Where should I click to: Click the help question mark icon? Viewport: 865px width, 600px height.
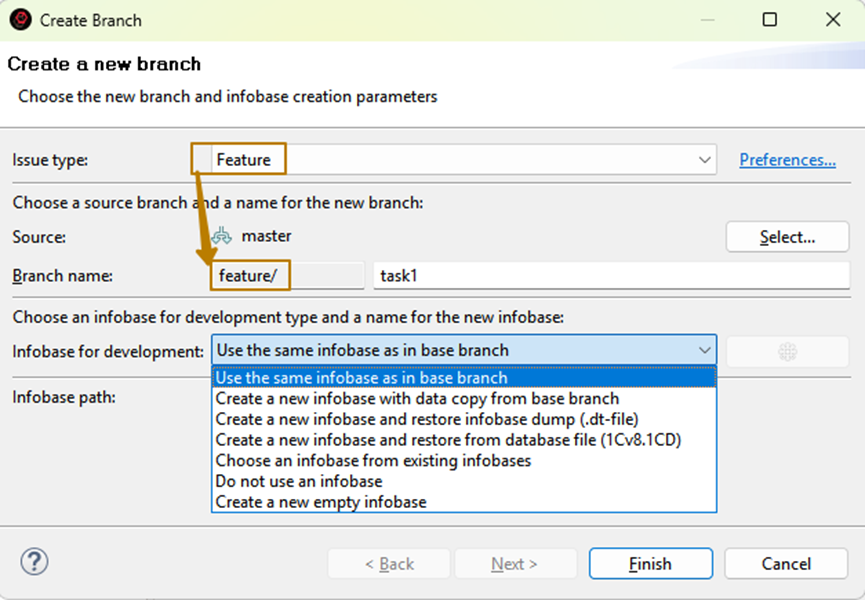pos(34,562)
